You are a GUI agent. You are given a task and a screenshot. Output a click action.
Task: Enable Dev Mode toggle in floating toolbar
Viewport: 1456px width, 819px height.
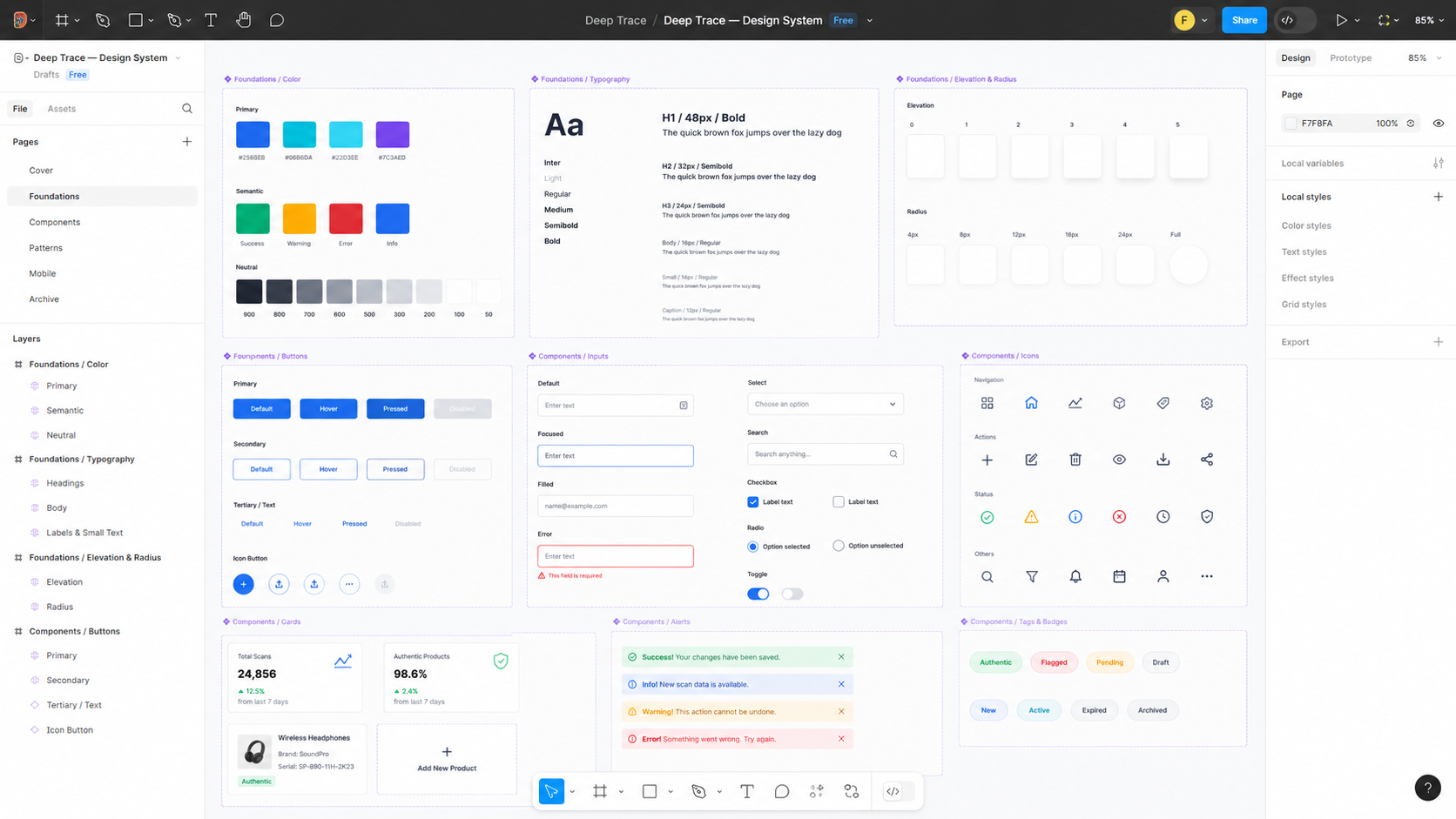pyautogui.click(x=900, y=791)
